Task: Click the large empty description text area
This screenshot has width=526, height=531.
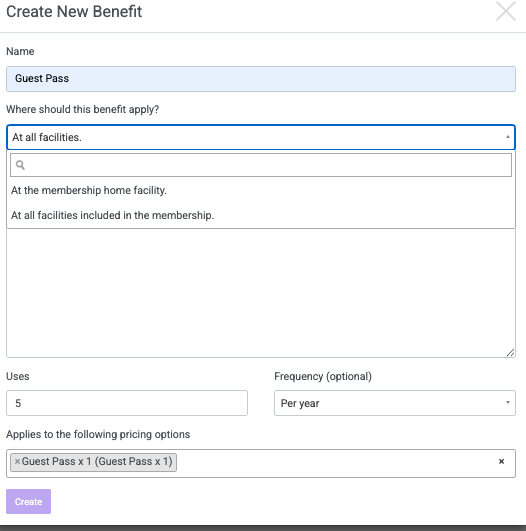Action: coord(261,293)
